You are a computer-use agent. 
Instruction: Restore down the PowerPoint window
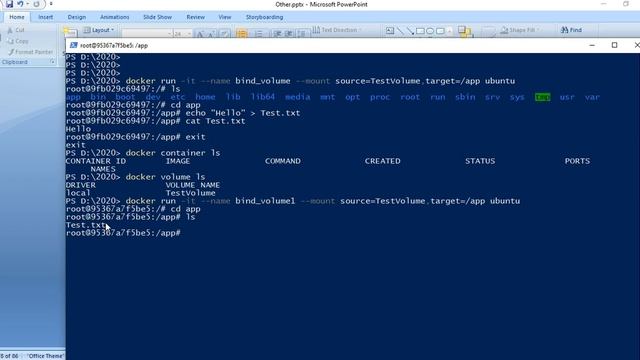coord(626,4)
